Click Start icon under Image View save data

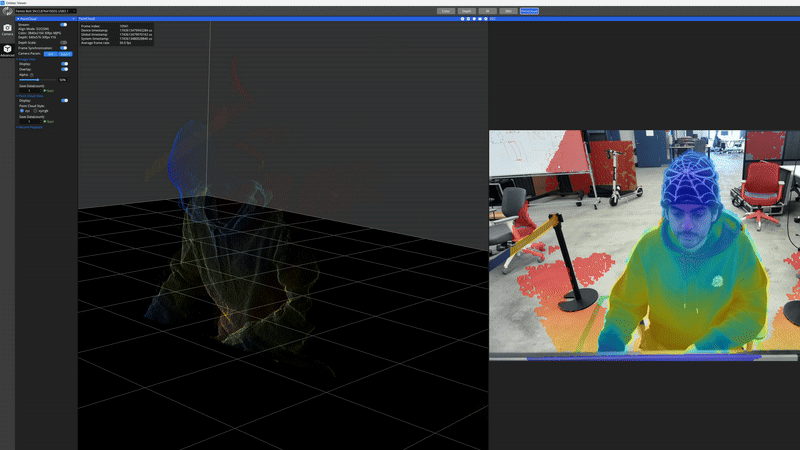click(45, 91)
